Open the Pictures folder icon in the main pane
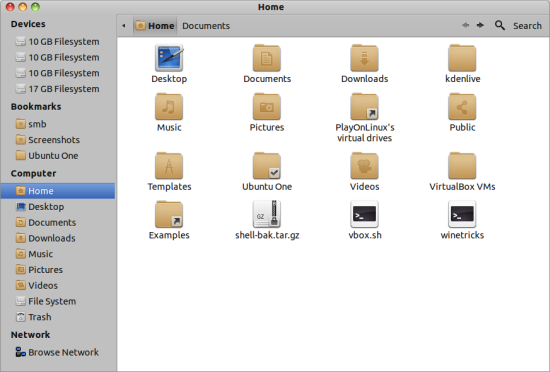550x372 pixels. (x=267, y=107)
